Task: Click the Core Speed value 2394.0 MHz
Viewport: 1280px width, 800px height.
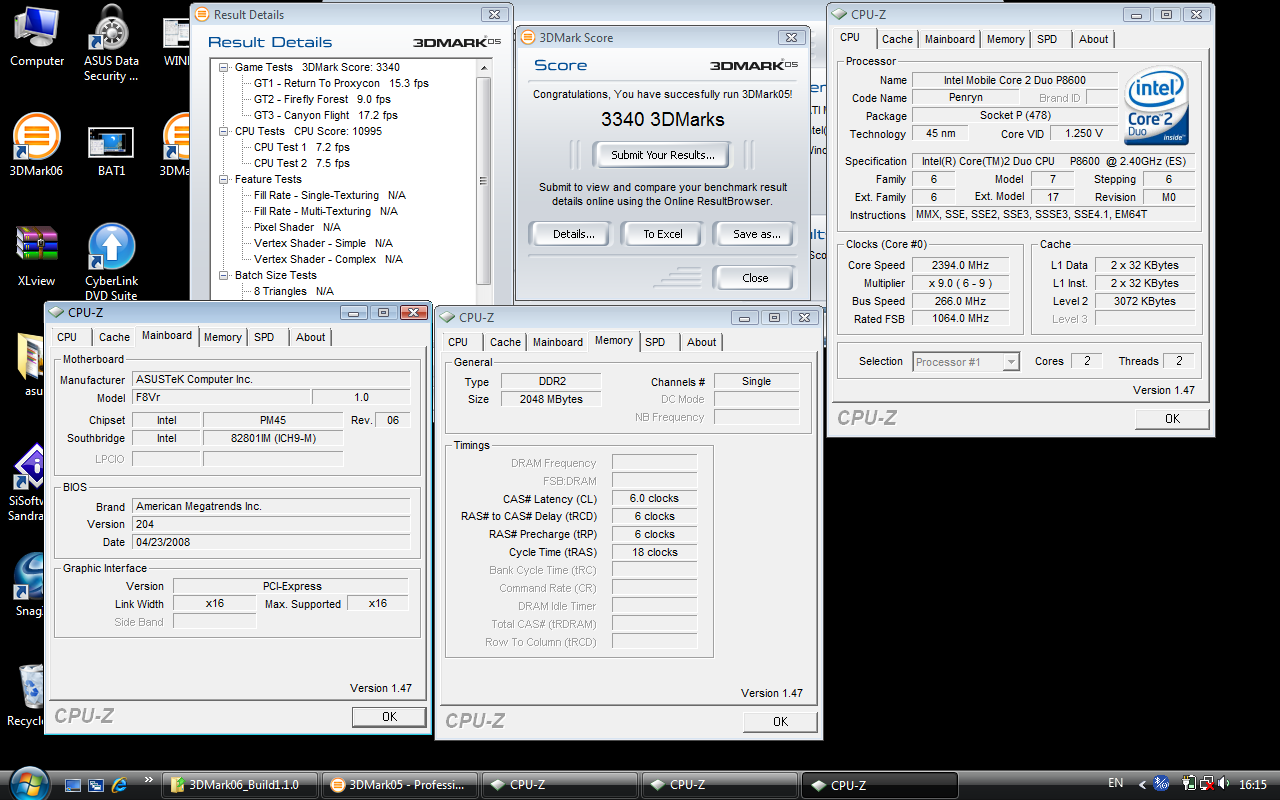Action: tap(960, 265)
